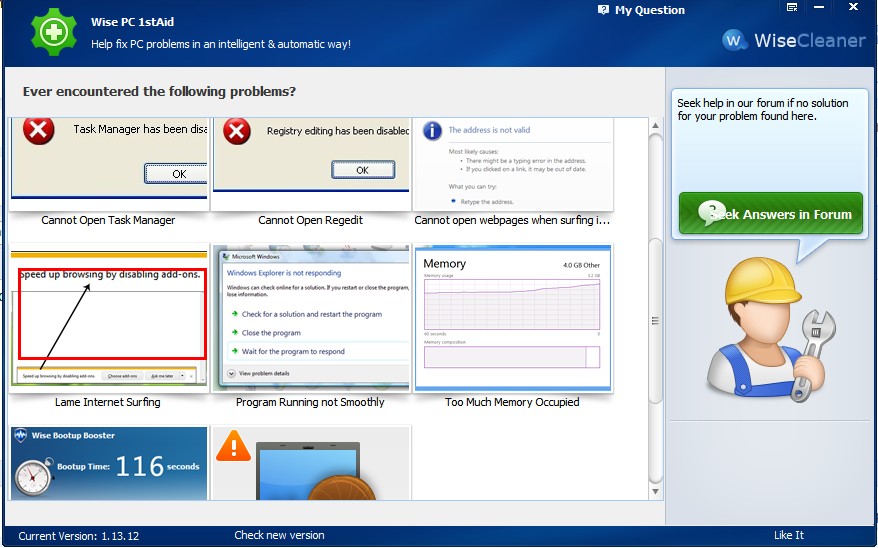878x548 pixels.
Task: Click the worker with wrench mascot image
Action: 771,329
